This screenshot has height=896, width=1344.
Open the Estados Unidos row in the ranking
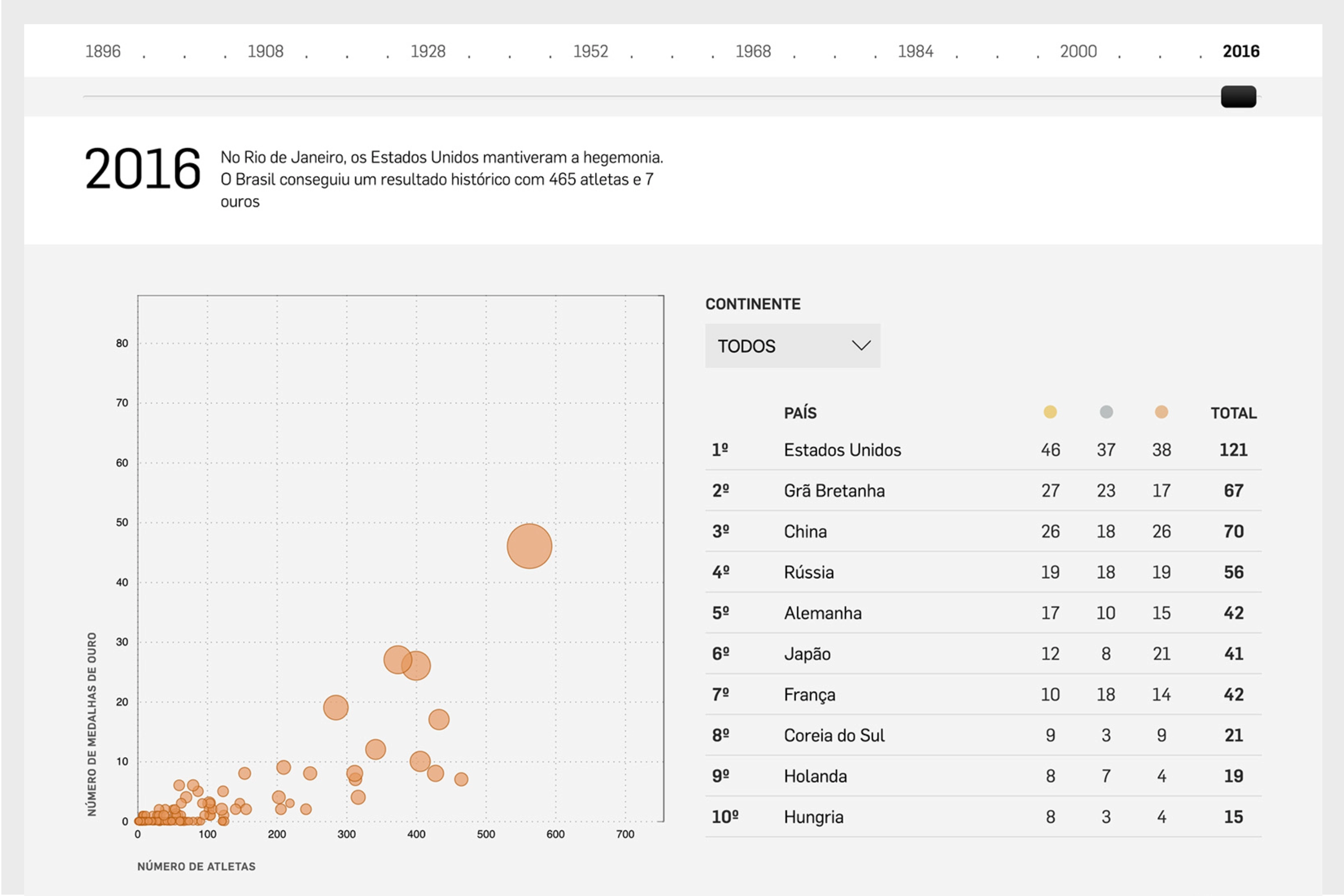[x=844, y=450]
